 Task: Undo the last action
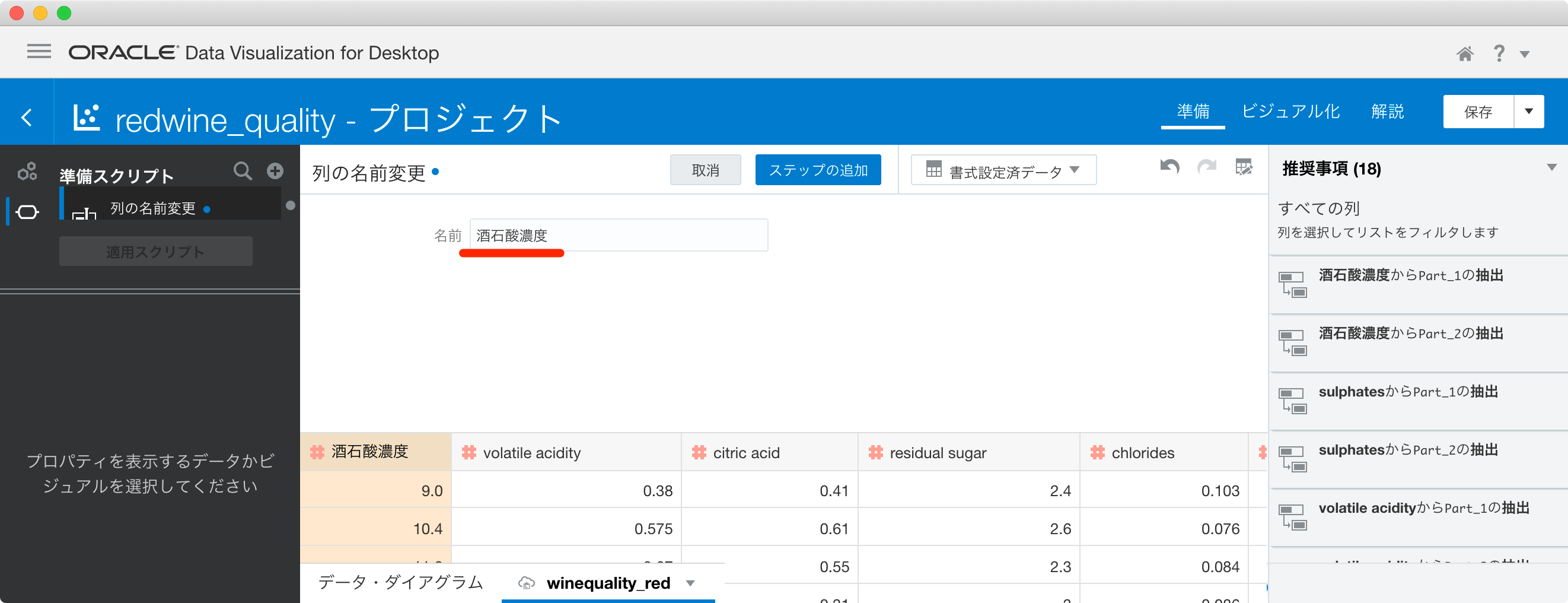(x=1169, y=167)
